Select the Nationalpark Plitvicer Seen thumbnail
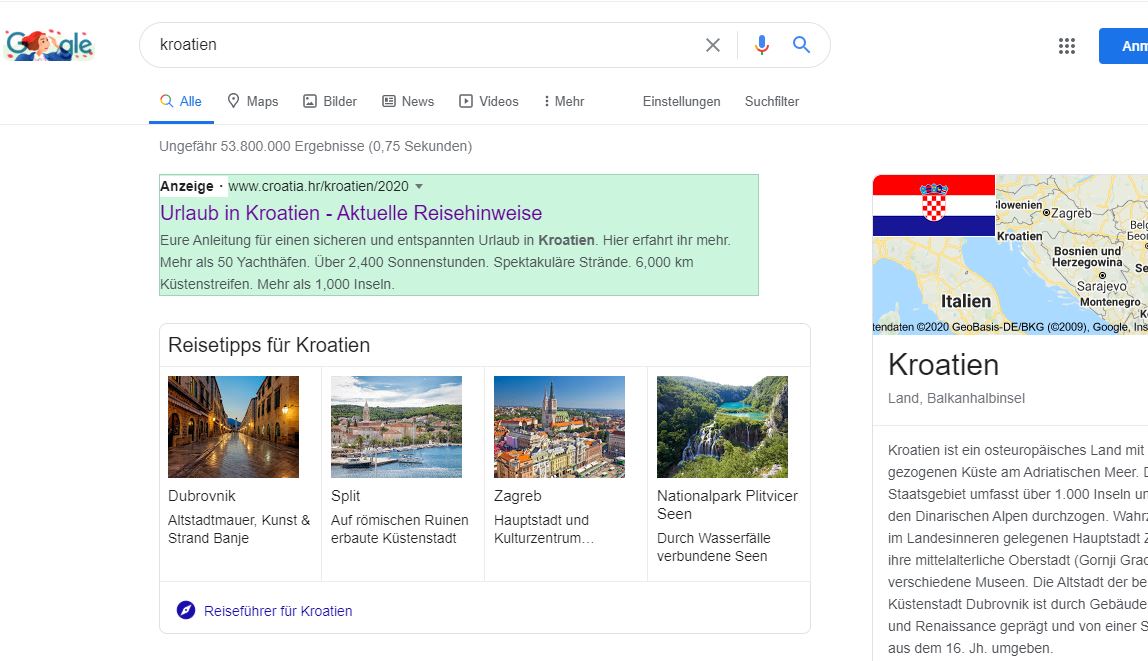The height and width of the screenshot is (661, 1148). (x=722, y=427)
